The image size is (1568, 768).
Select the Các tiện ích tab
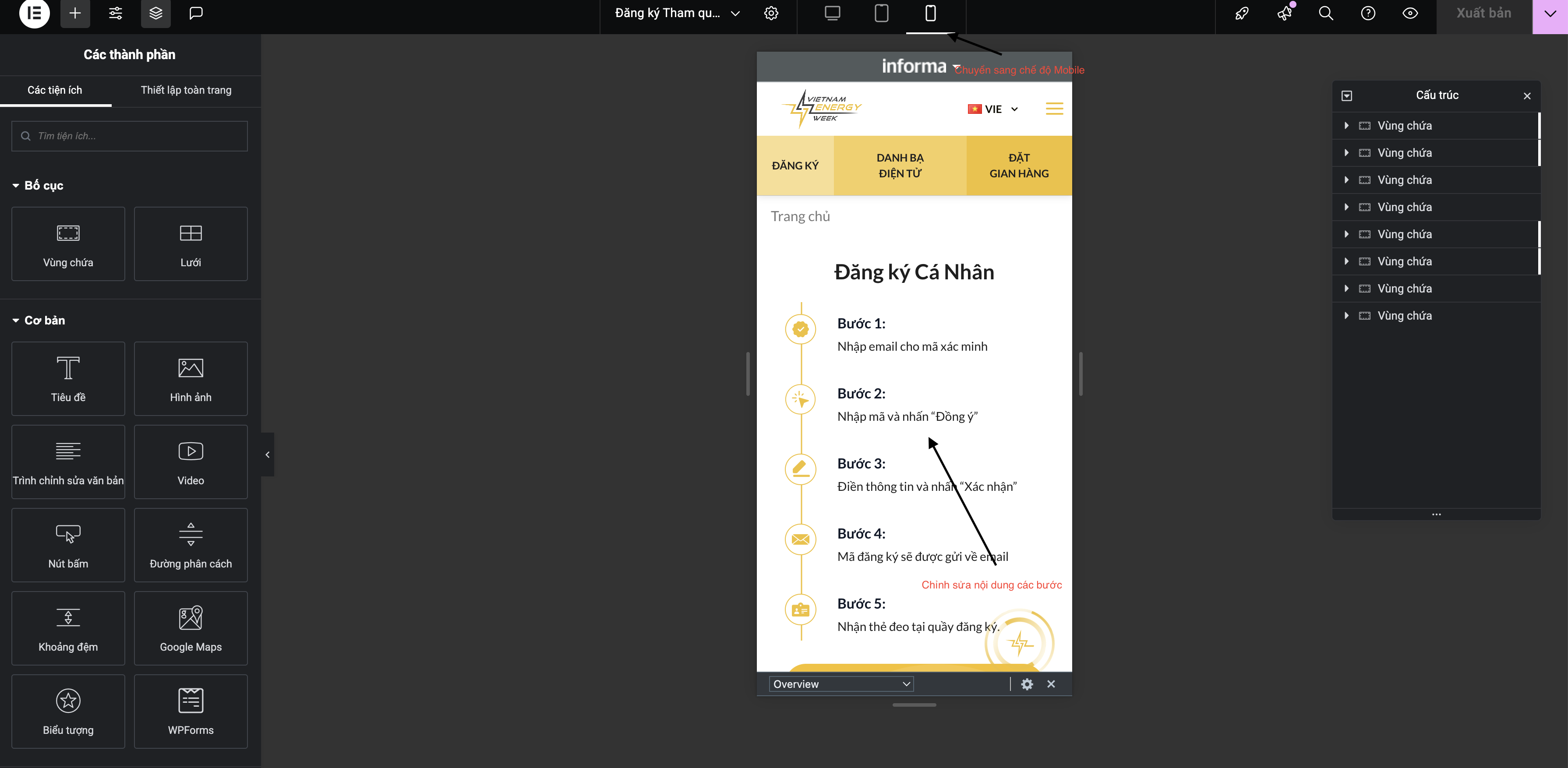(55, 90)
